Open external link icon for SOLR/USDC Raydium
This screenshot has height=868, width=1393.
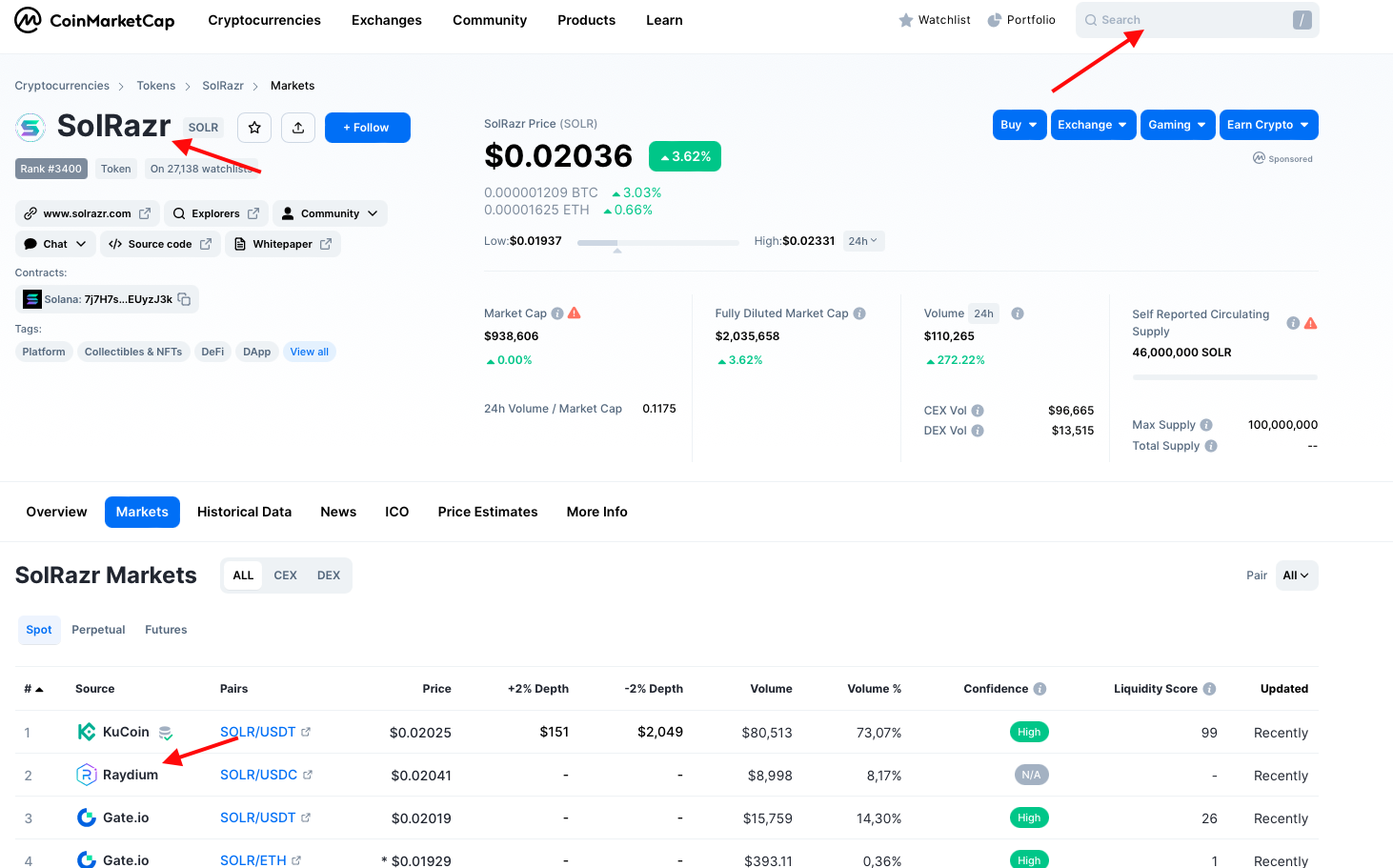pyautogui.click(x=308, y=775)
